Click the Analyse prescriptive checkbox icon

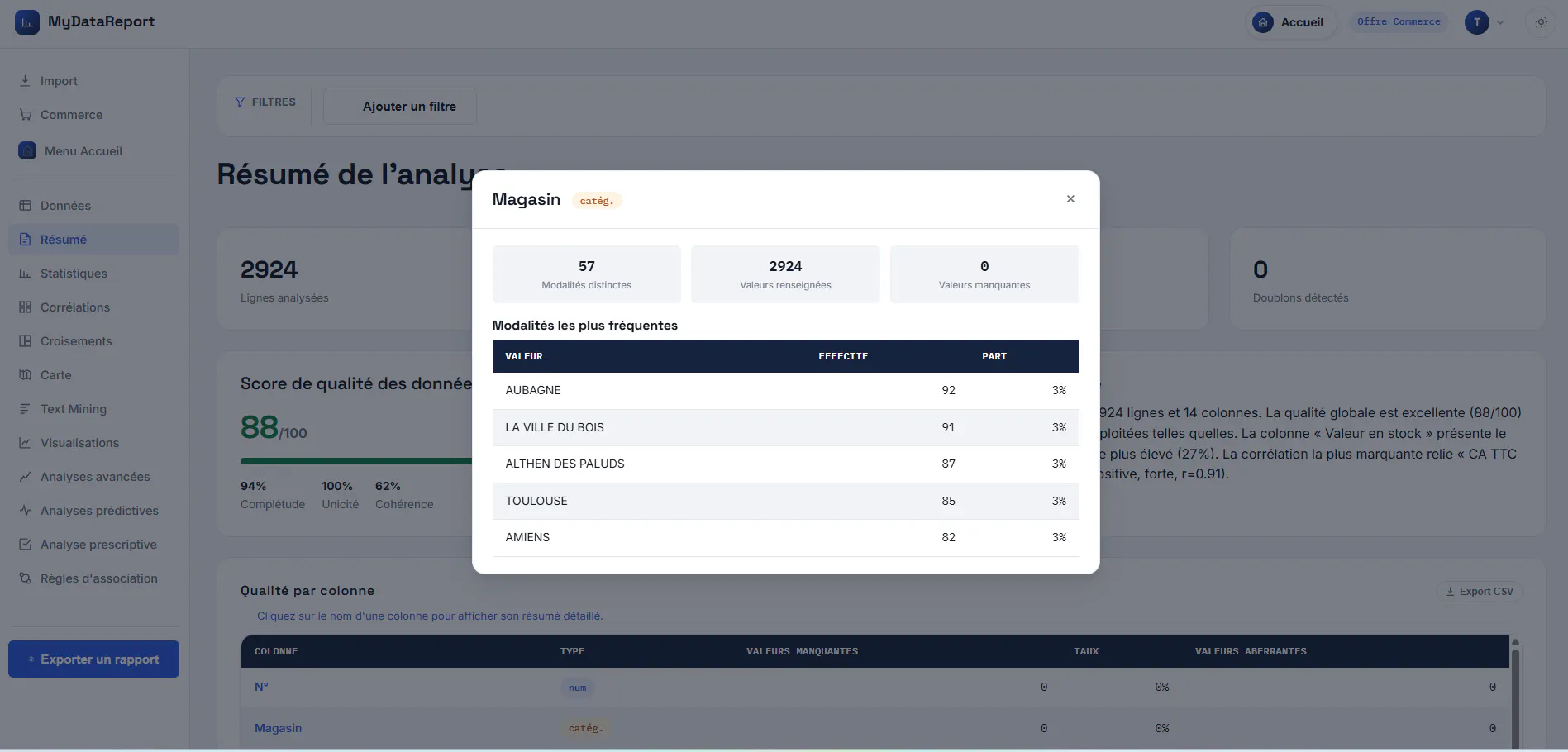[x=25, y=545]
